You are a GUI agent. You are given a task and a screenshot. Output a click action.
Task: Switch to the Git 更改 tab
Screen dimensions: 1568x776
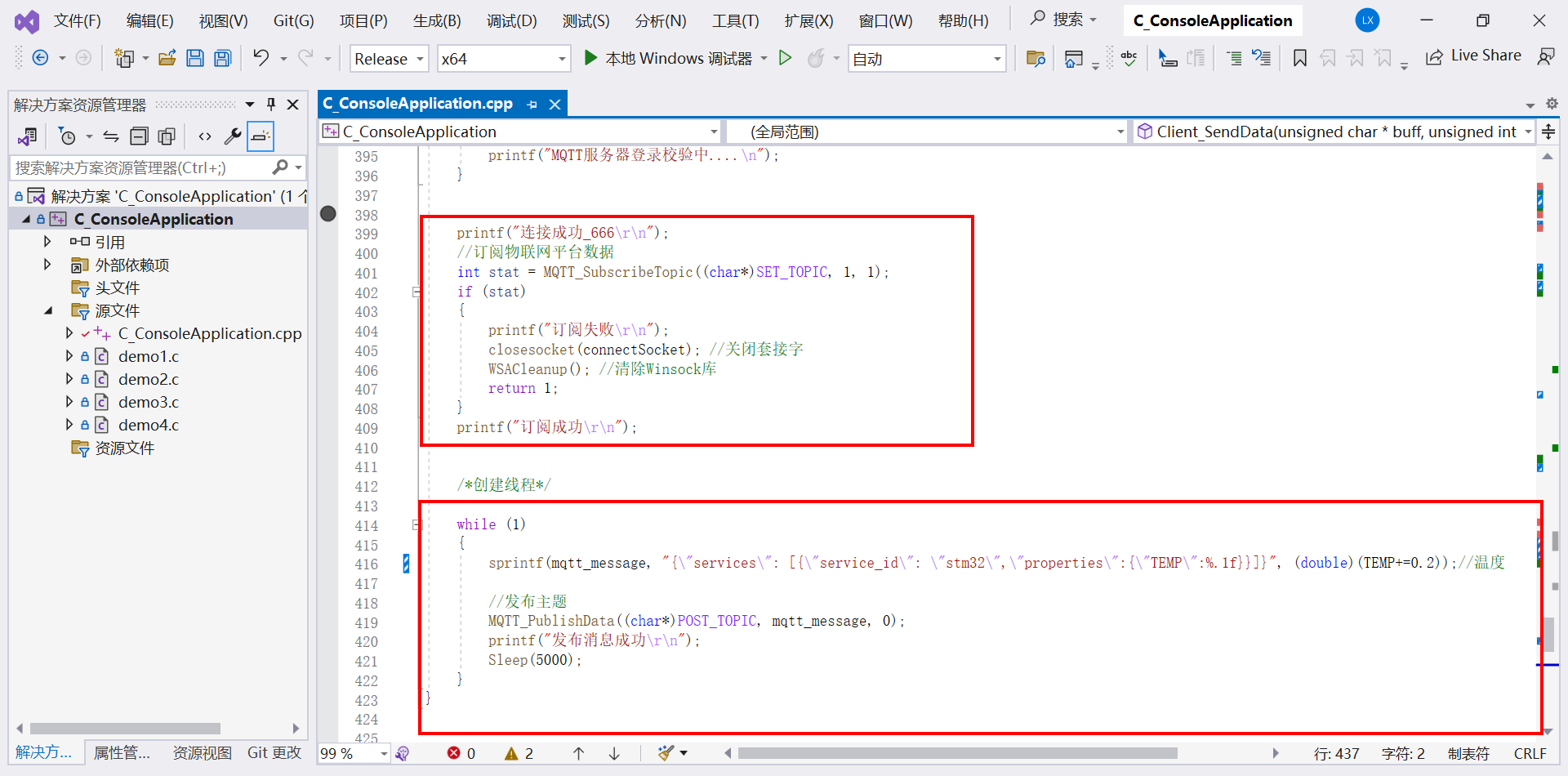(274, 752)
